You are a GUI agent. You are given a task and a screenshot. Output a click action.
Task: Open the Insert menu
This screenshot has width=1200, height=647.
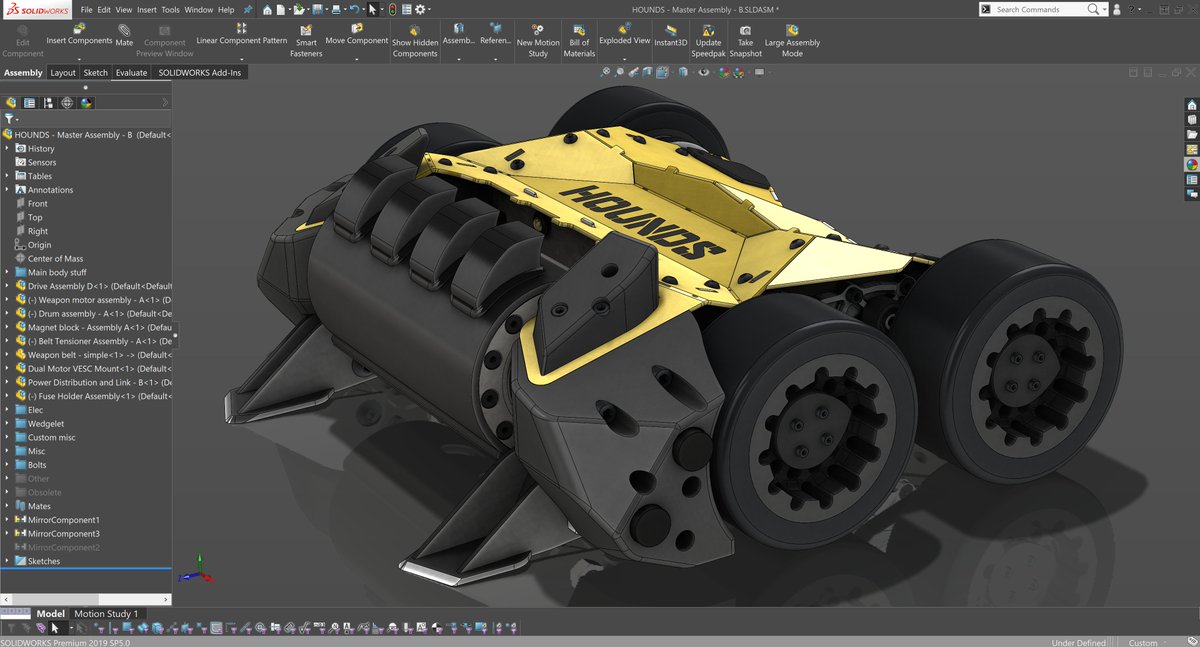pos(146,9)
